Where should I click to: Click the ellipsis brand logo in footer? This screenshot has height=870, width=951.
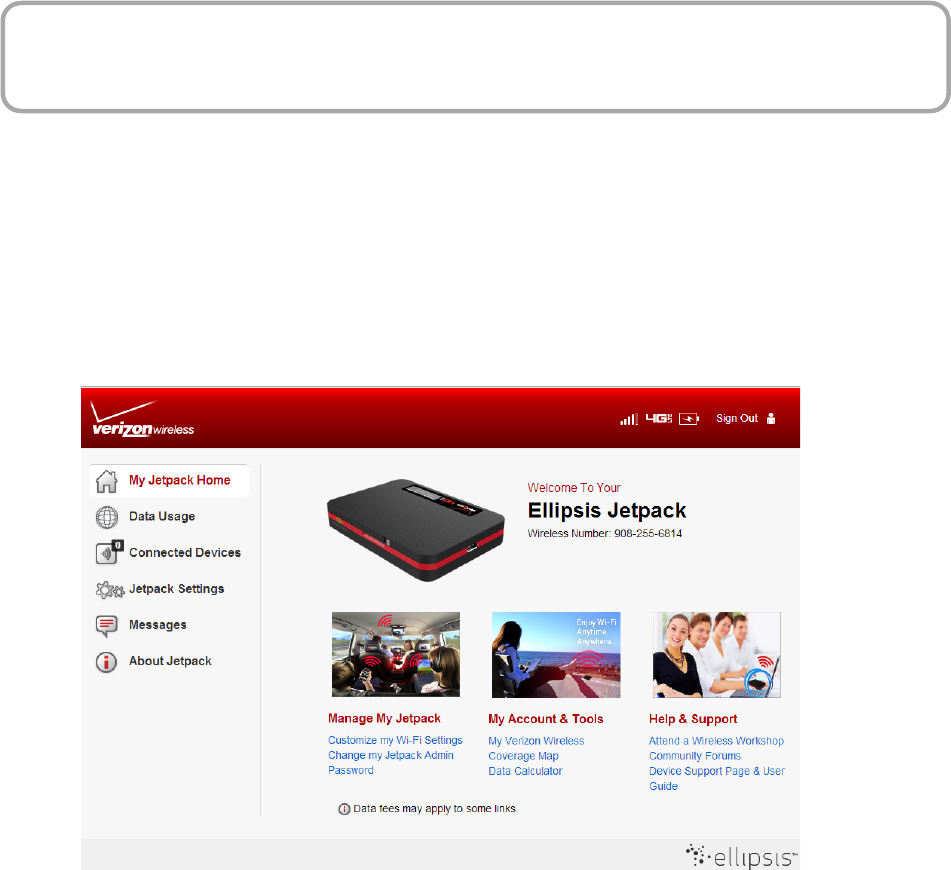pos(741,856)
